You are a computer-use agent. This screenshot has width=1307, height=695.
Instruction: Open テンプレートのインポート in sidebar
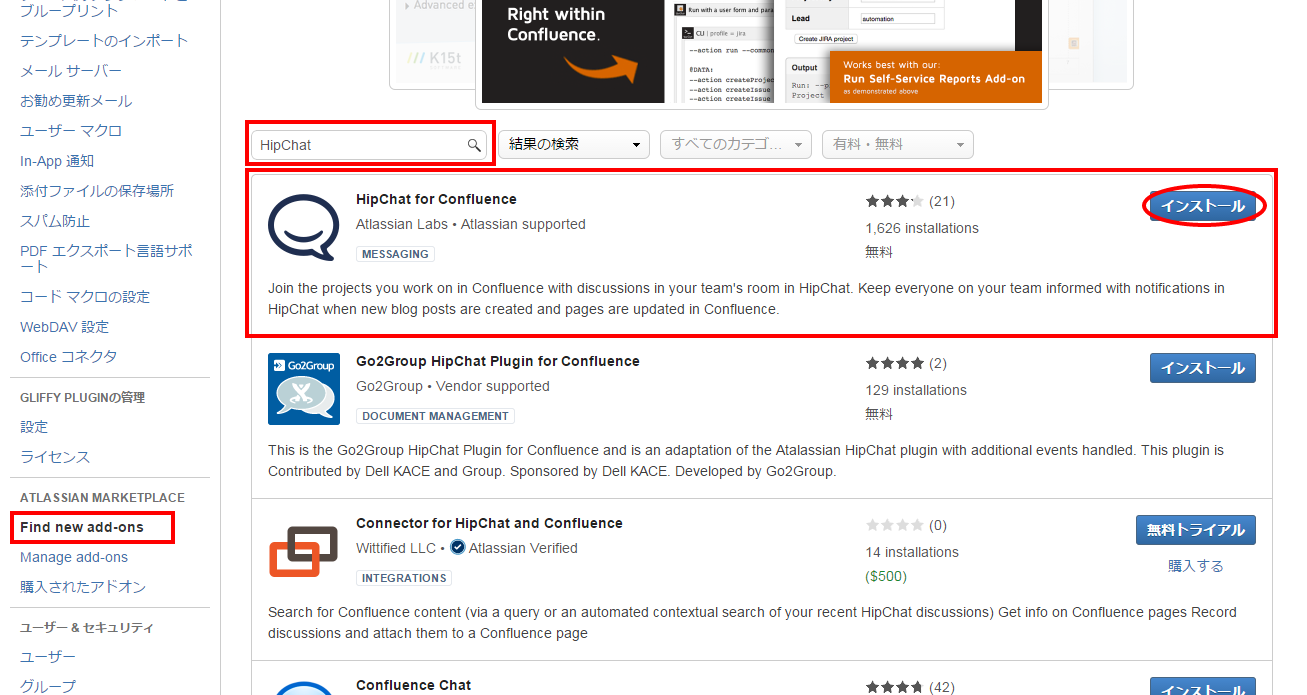[x=104, y=41]
